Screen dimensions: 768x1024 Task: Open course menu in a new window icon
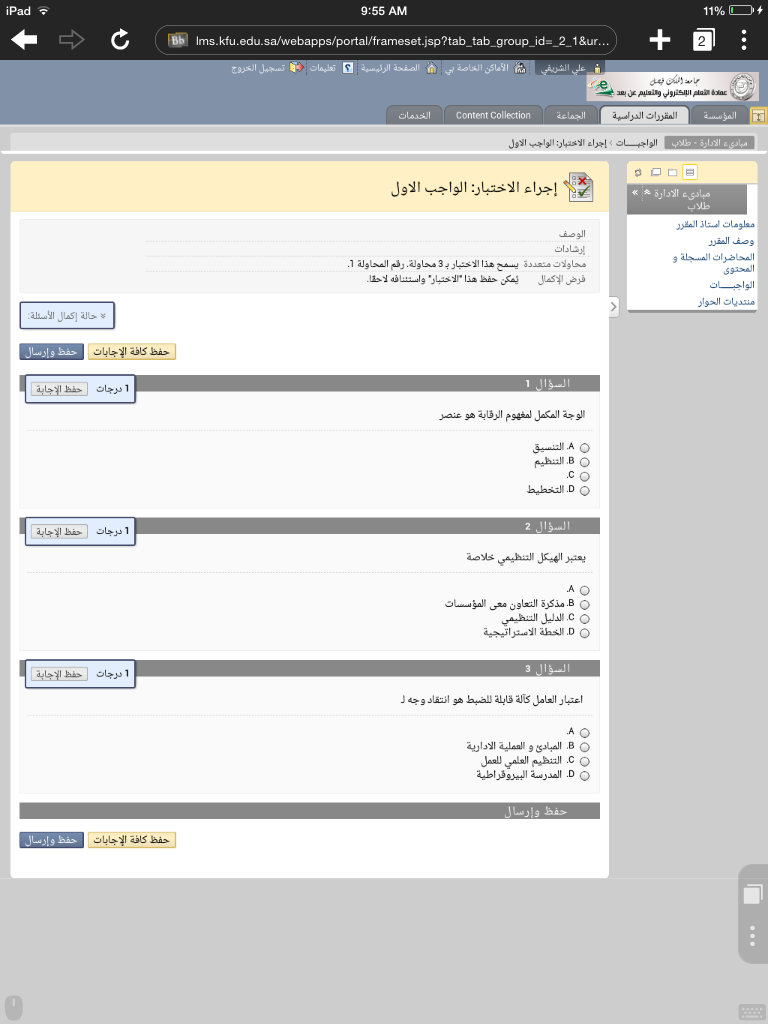click(x=656, y=172)
